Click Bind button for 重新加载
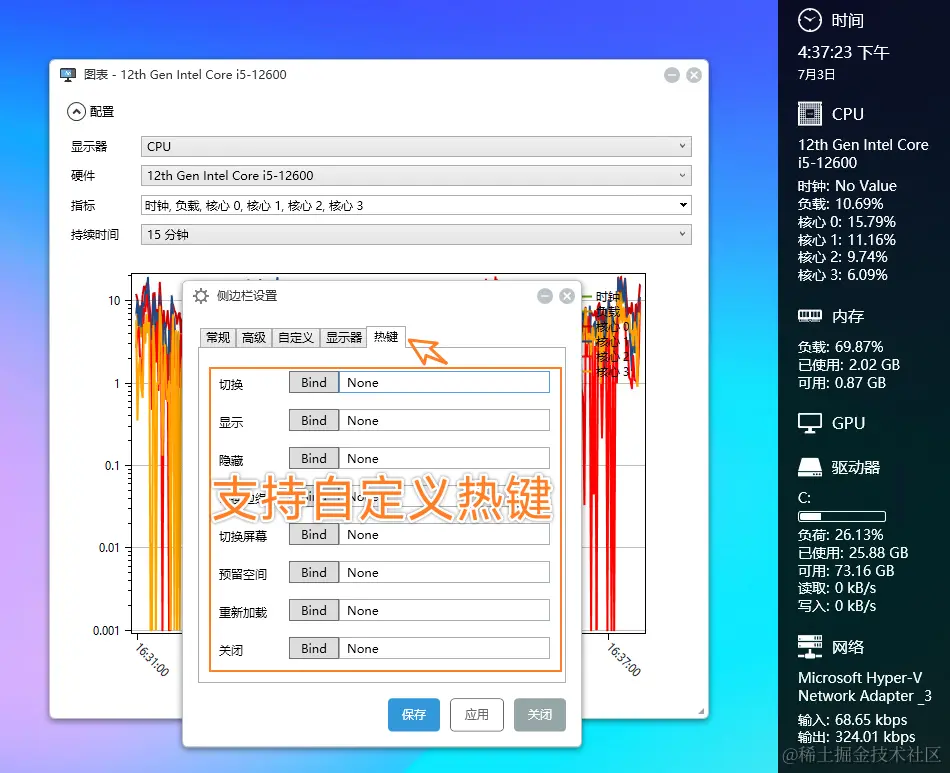This screenshot has height=773, width=950. (314, 611)
